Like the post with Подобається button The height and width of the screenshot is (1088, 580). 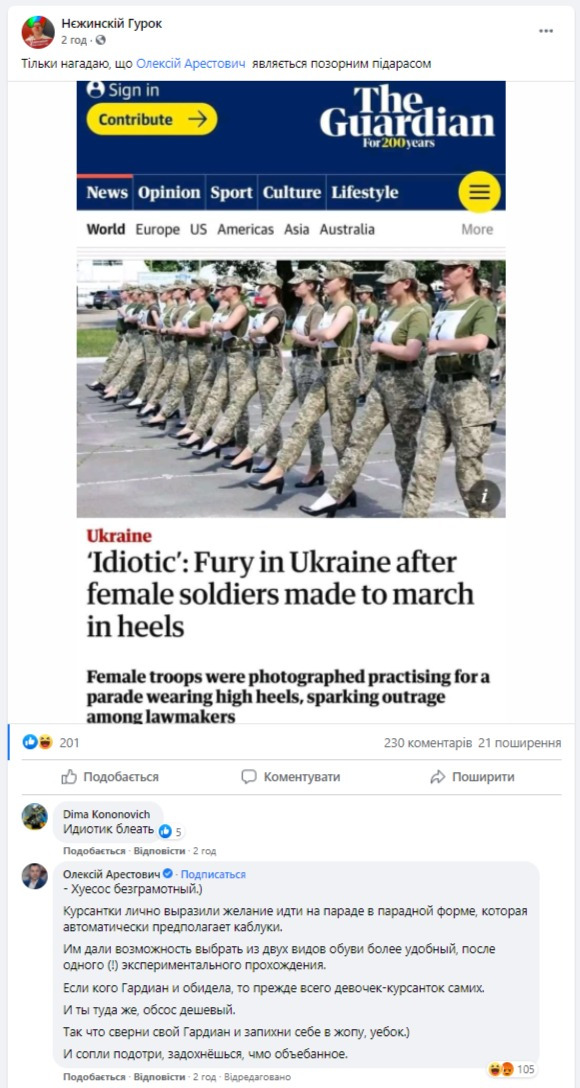pyautogui.click(x=110, y=777)
